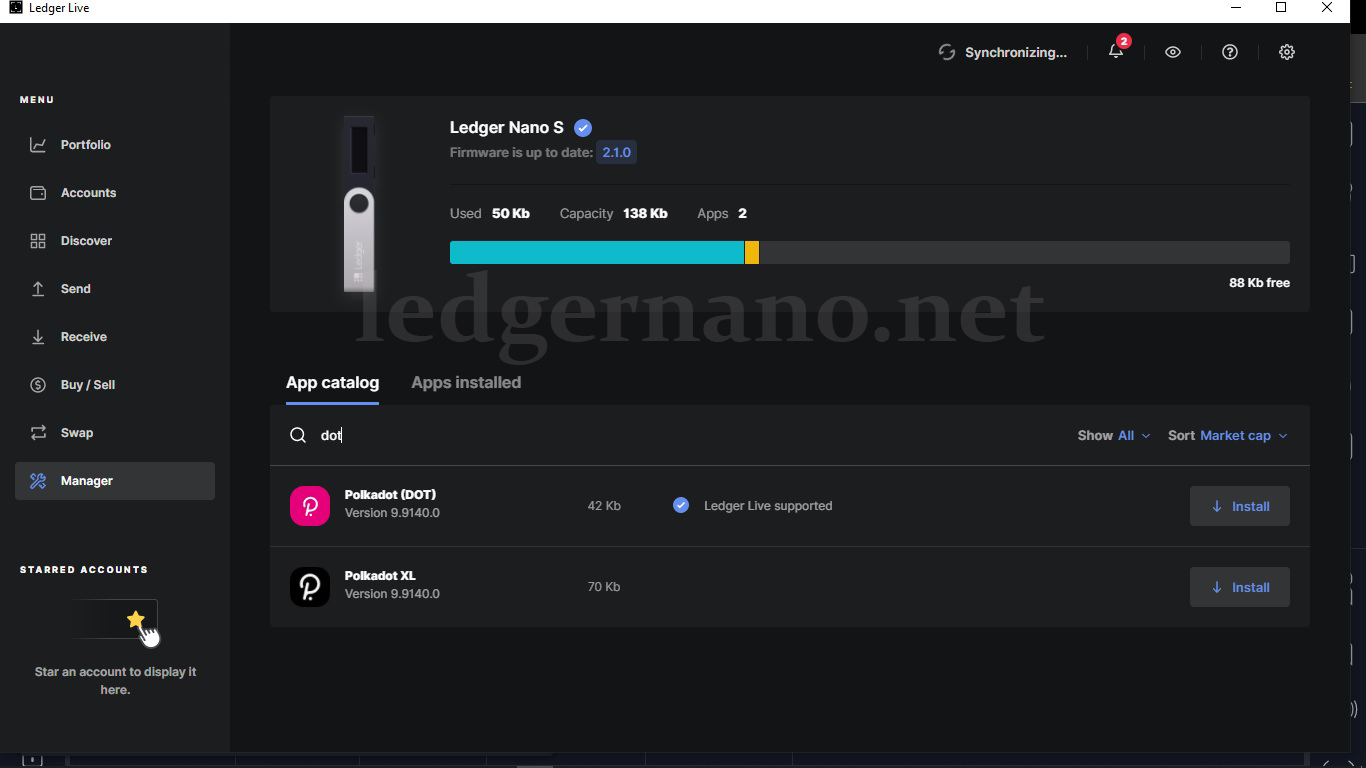Click the 70 Kb size value
The width and height of the screenshot is (1366, 768).
click(604, 587)
